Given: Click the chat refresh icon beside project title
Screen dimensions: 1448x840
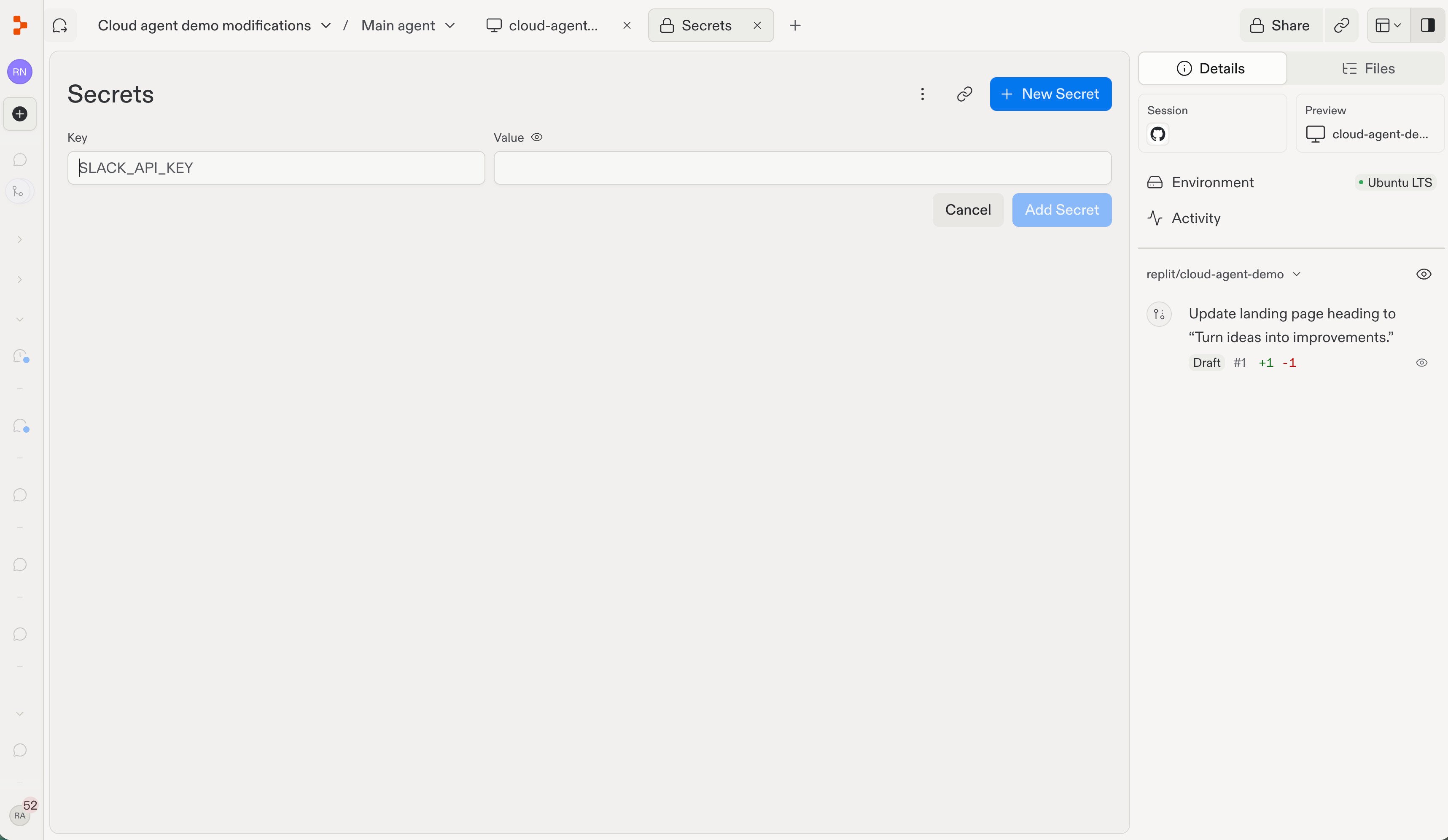Looking at the screenshot, I should (60, 25).
